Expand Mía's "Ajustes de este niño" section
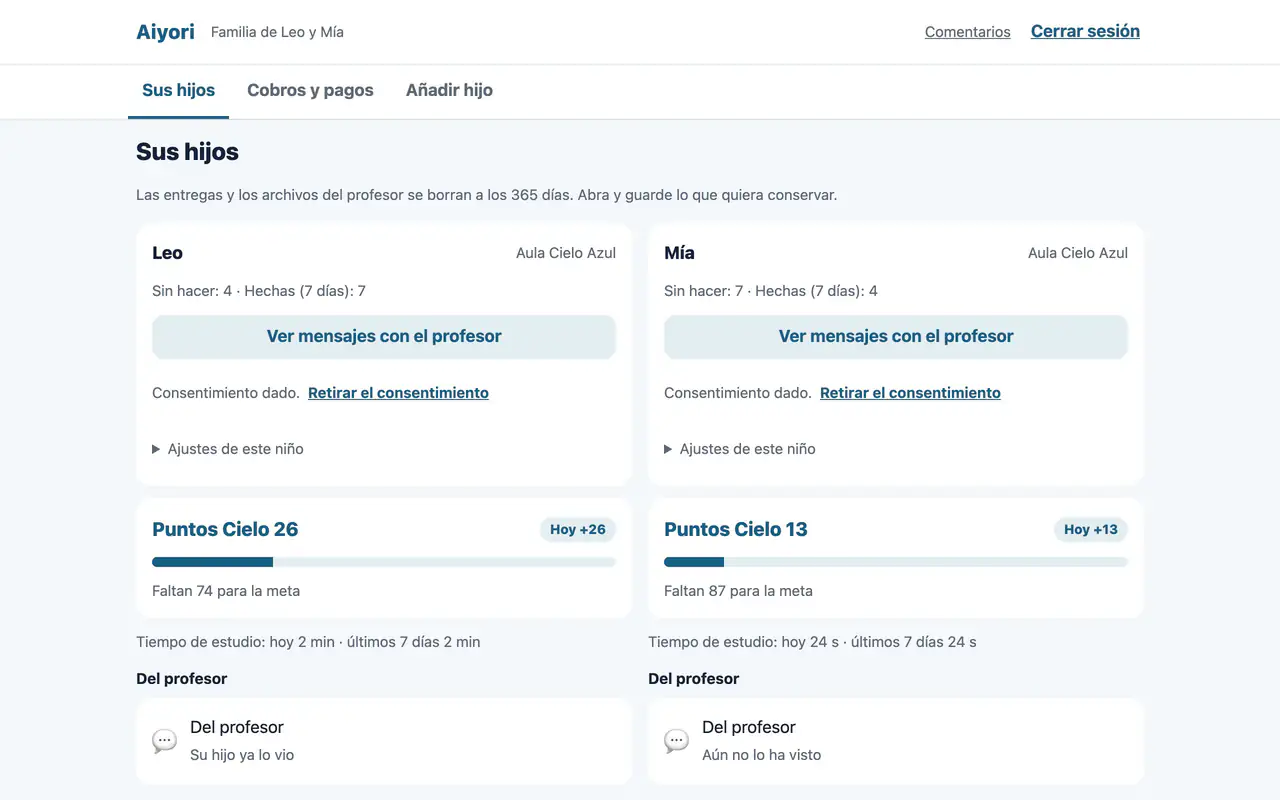1280x800 pixels. coord(740,449)
